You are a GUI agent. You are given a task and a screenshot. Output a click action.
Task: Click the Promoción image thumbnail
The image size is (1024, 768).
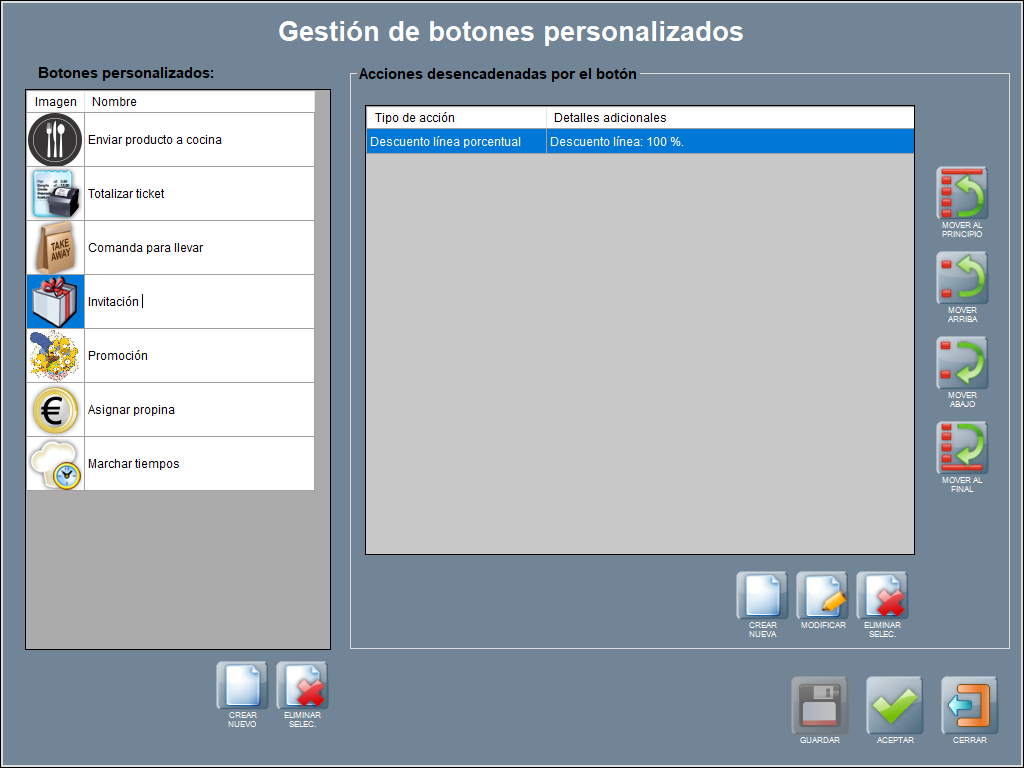pos(55,356)
